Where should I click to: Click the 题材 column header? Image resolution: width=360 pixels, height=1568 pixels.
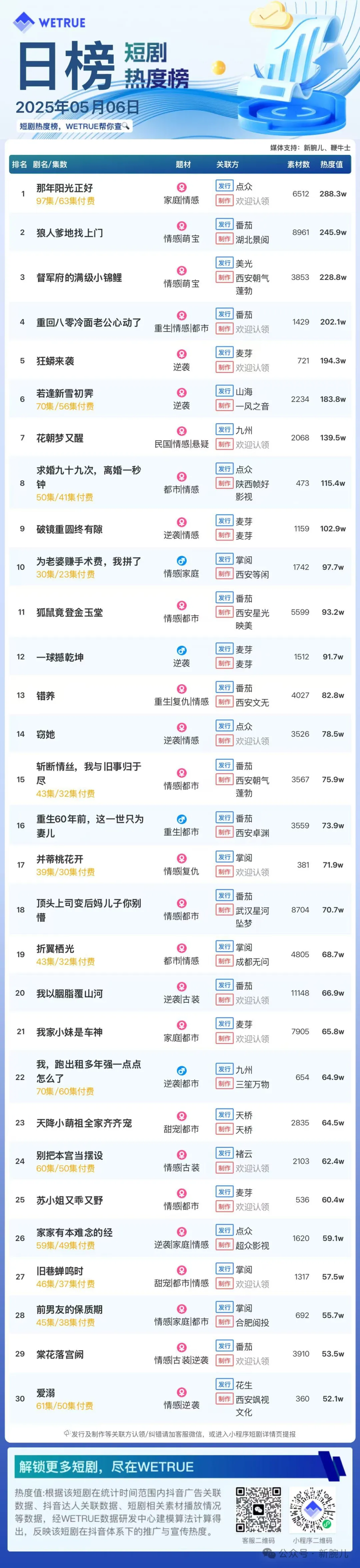tap(183, 164)
